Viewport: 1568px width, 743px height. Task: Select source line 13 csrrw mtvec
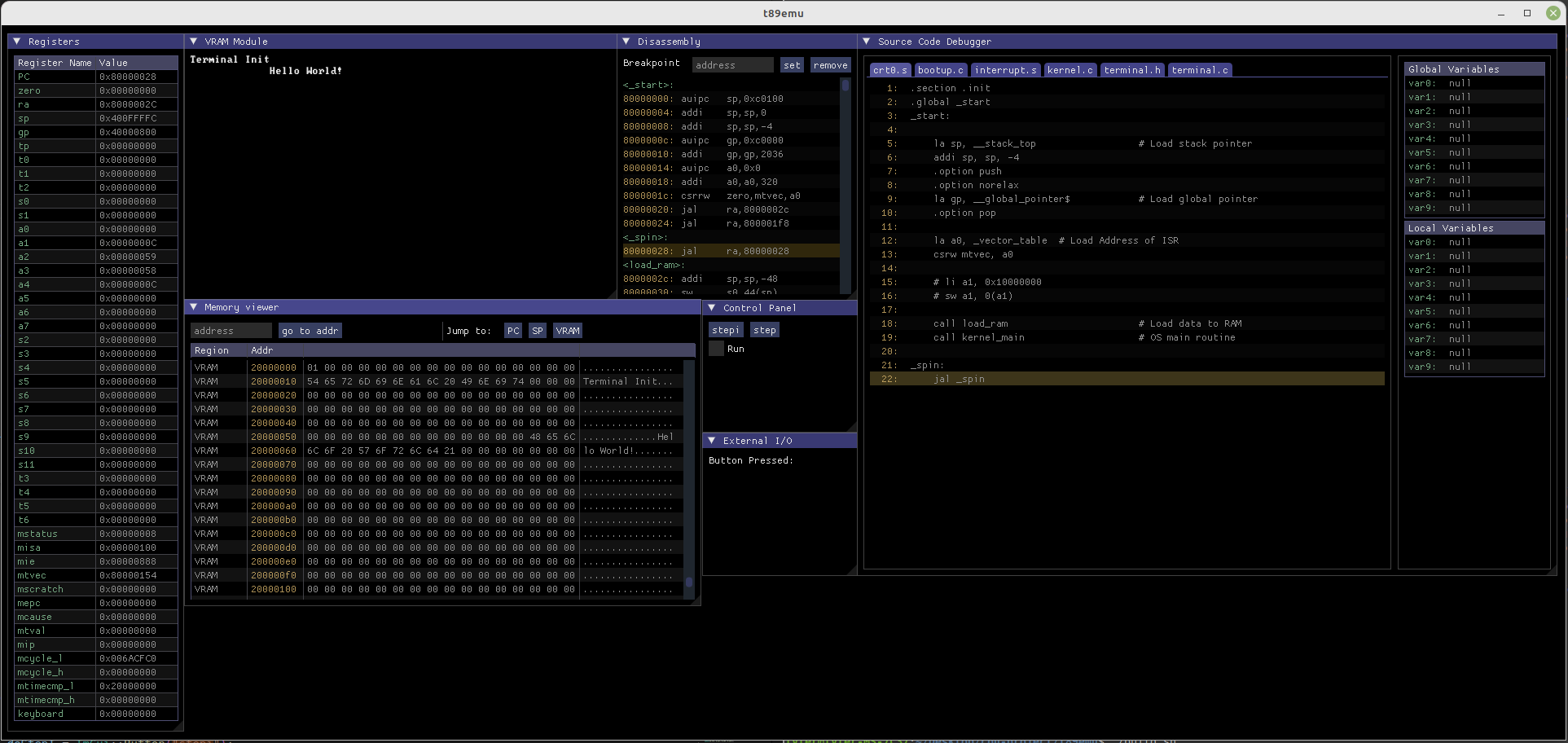point(1127,254)
